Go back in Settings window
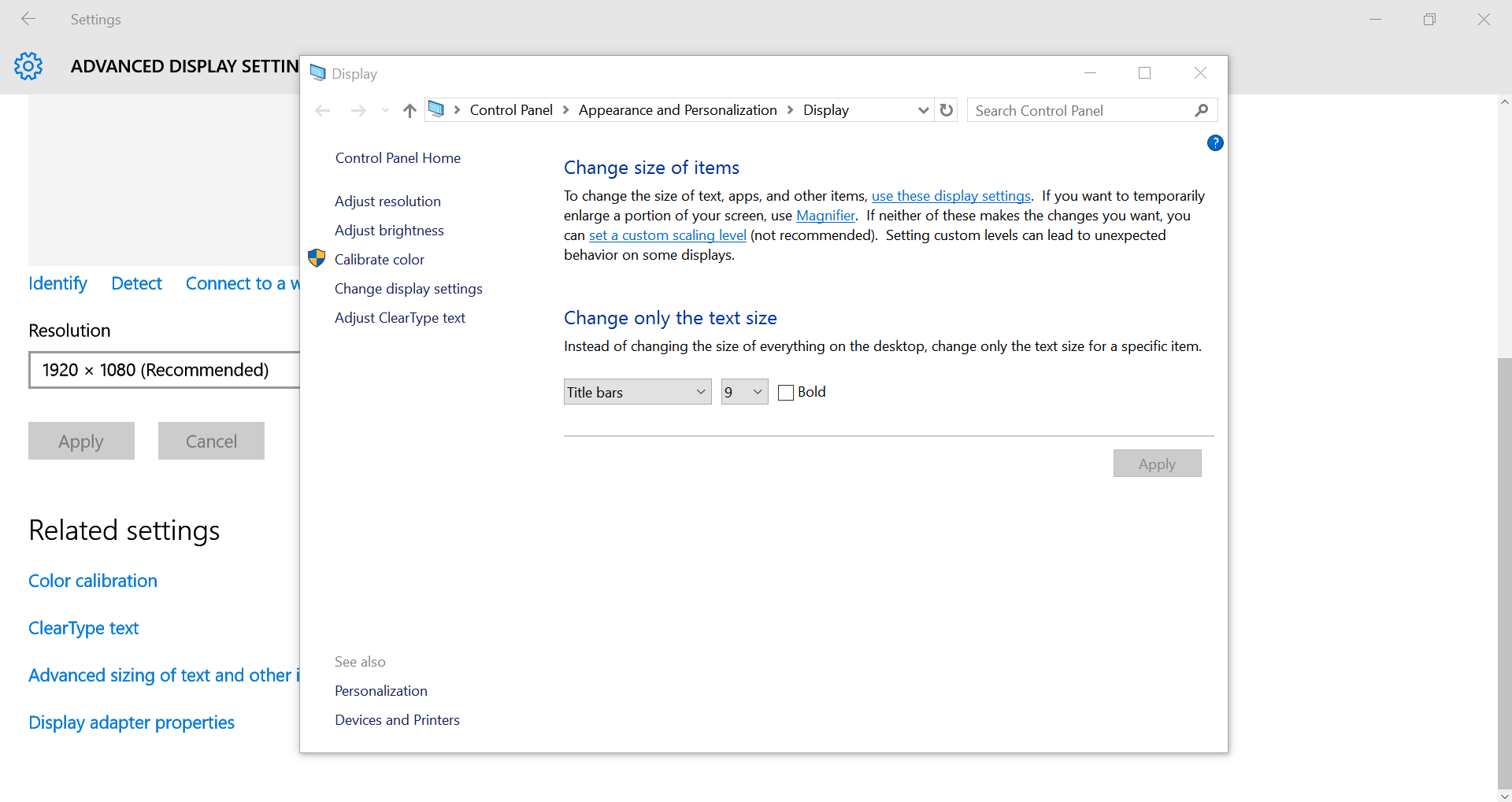1512x802 pixels. pyautogui.click(x=28, y=19)
